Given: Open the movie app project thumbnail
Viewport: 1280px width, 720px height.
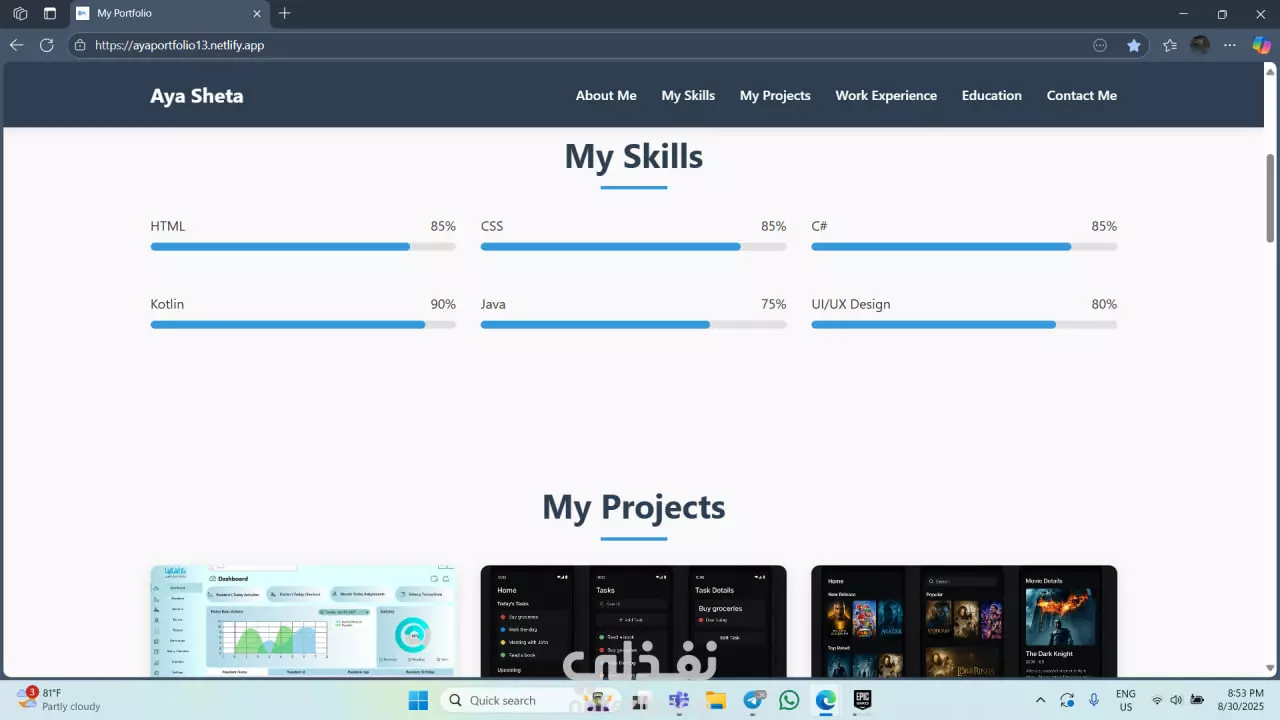Looking at the screenshot, I should point(964,621).
